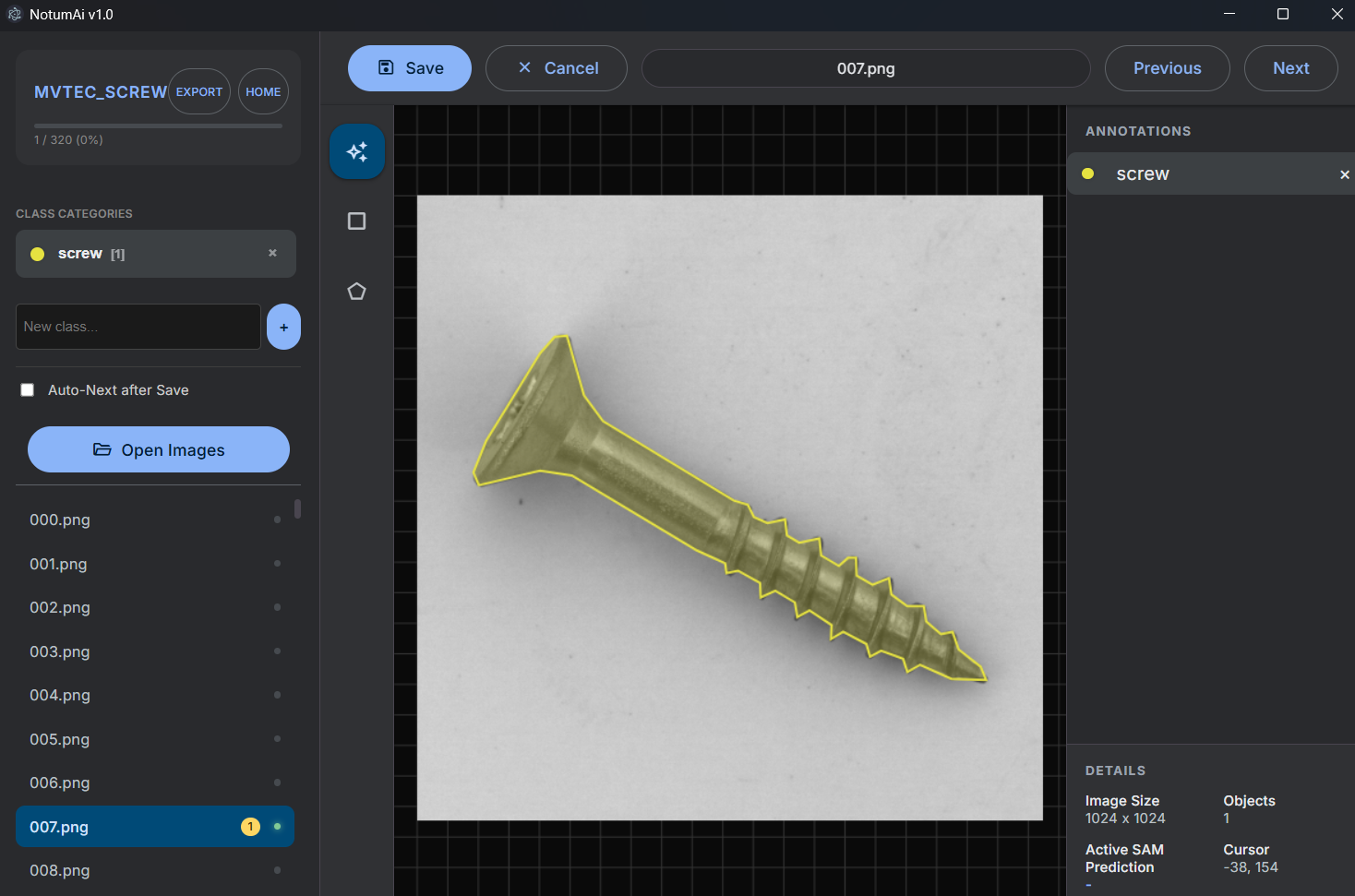1355x896 pixels.
Task: Add a new class with the plus button
Action: click(283, 327)
